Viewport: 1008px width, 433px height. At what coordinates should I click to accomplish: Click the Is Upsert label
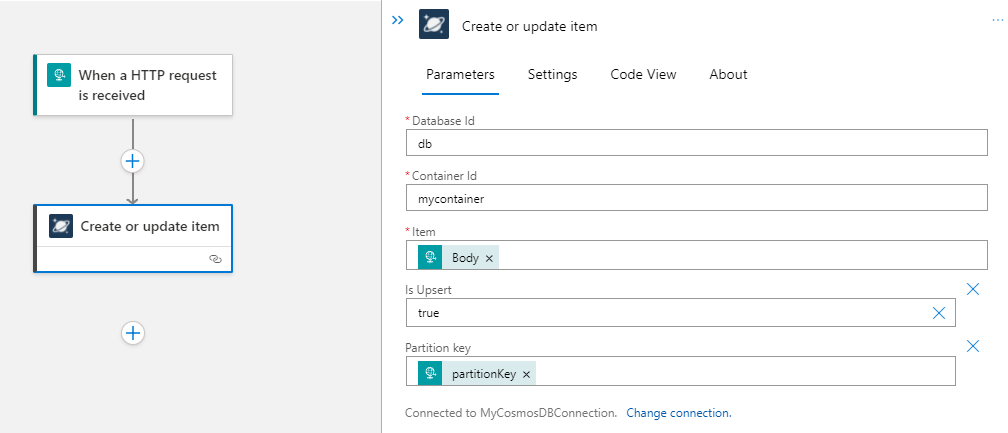pyautogui.click(x=428, y=290)
